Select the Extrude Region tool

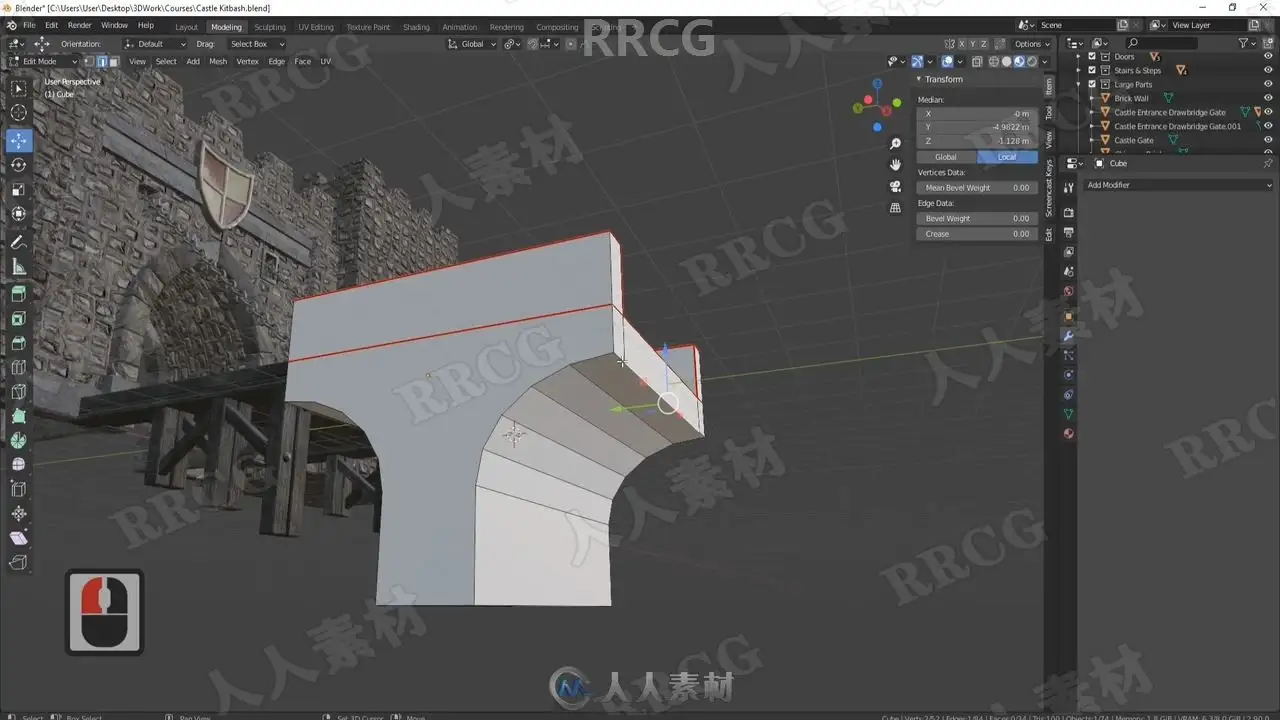click(19, 295)
